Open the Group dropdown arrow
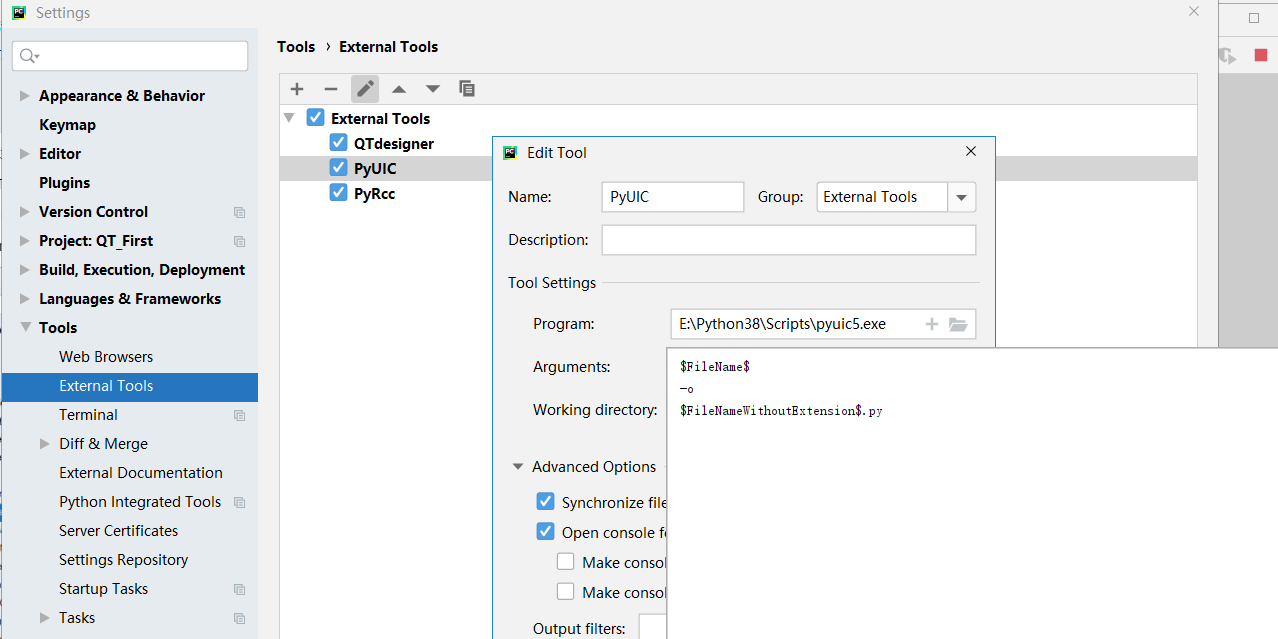1278x639 pixels. coord(961,197)
